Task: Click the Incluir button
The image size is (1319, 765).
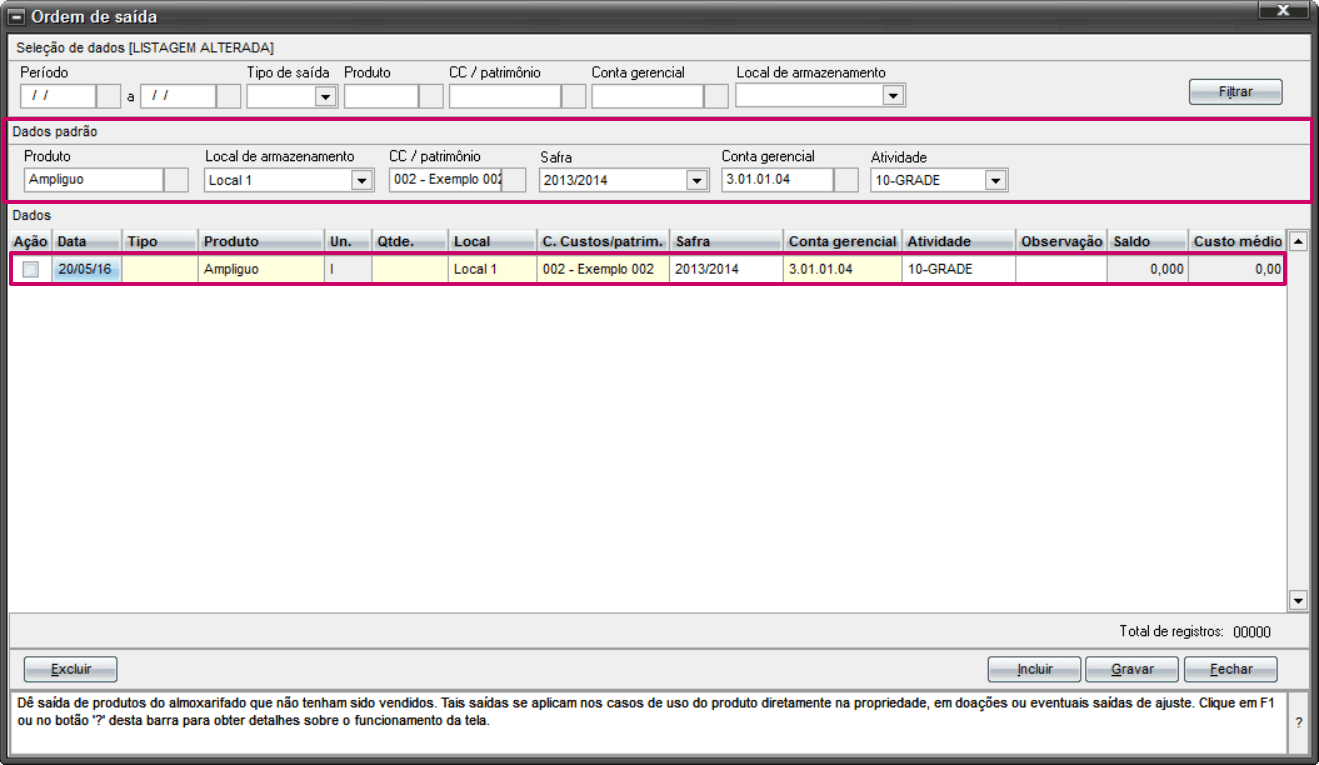Action: 1035,669
